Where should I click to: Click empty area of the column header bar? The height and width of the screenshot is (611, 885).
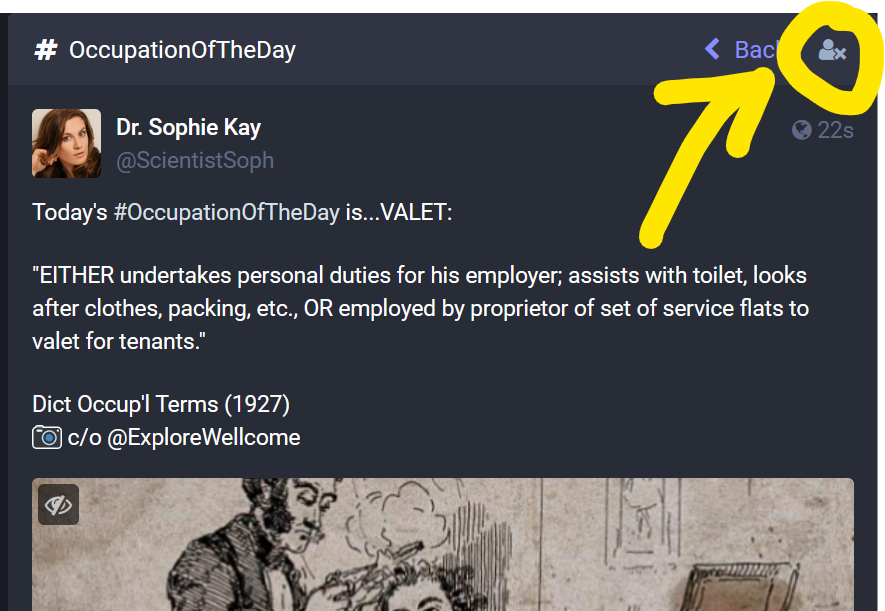pyautogui.click(x=500, y=50)
